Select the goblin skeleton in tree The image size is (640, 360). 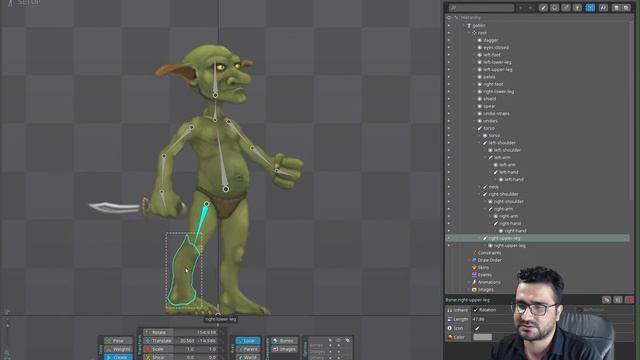point(479,25)
